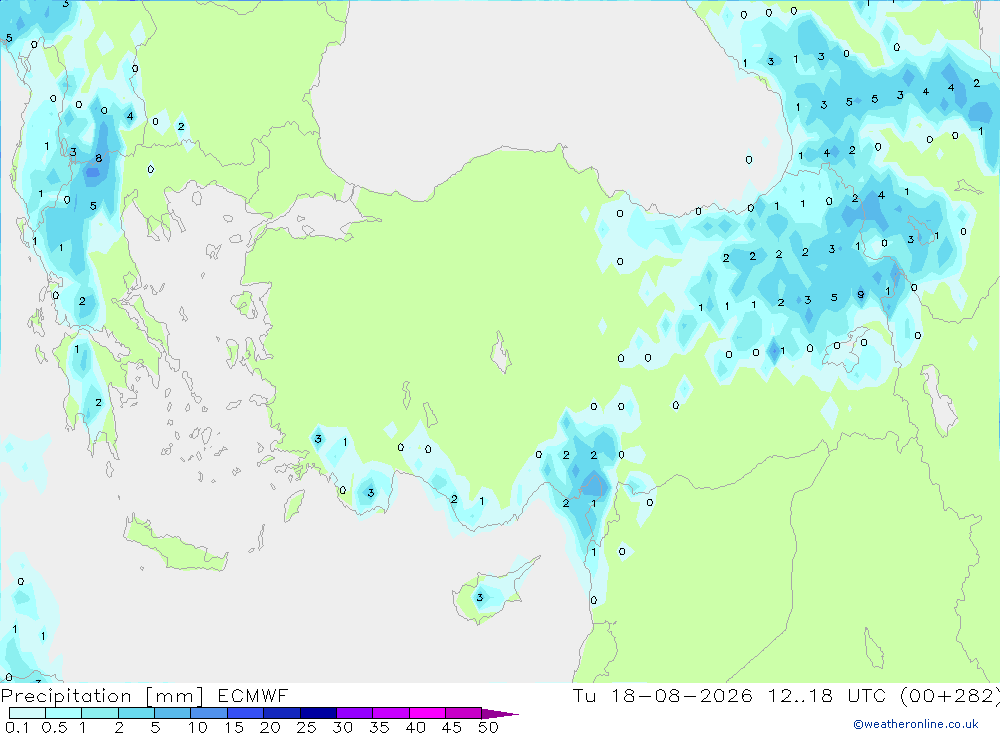Choose the 40–45 mm magenta legend swatch
The height and width of the screenshot is (733, 1000).
(427, 713)
